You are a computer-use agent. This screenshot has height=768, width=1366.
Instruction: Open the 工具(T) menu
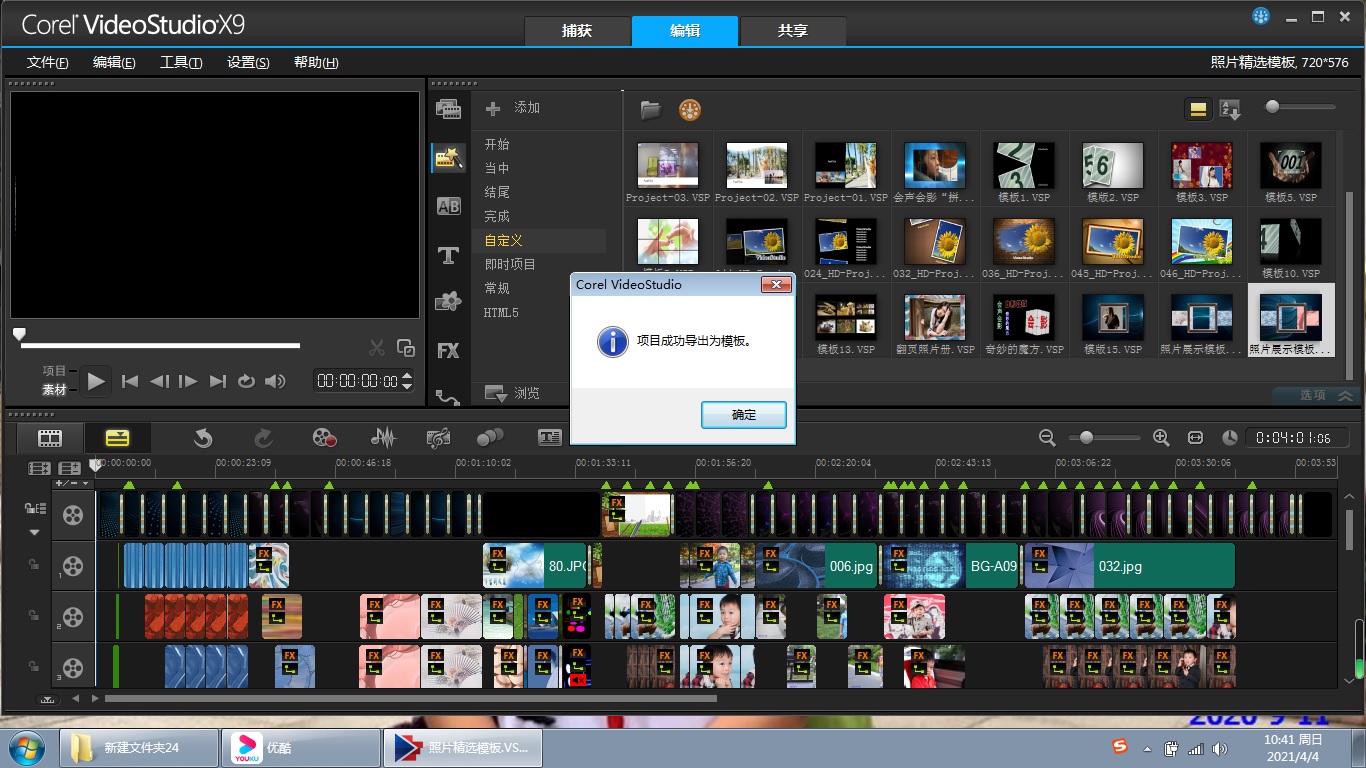[x=181, y=62]
